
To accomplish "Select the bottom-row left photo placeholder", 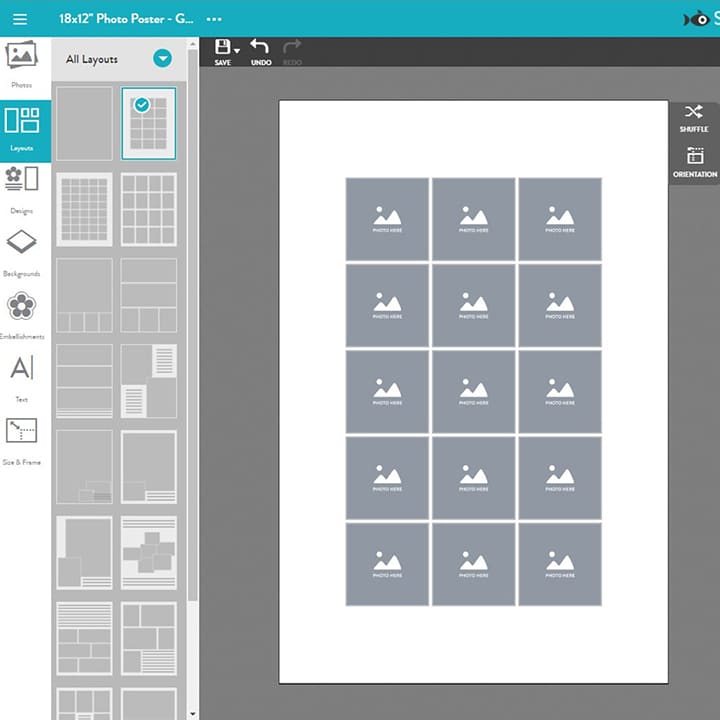I will (387, 565).
